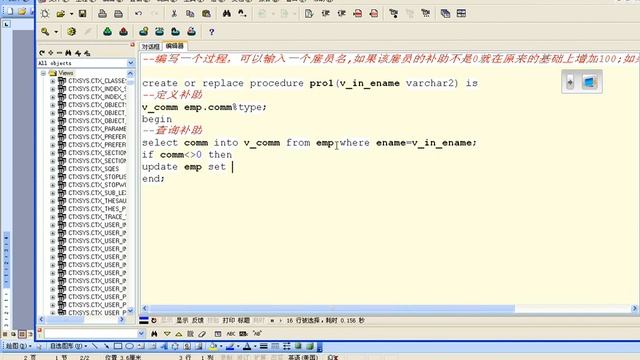The width and height of the screenshot is (640, 360).
Task: Select CTXSYS.CTX_SUB_LE view in tree
Action: tap(97, 193)
